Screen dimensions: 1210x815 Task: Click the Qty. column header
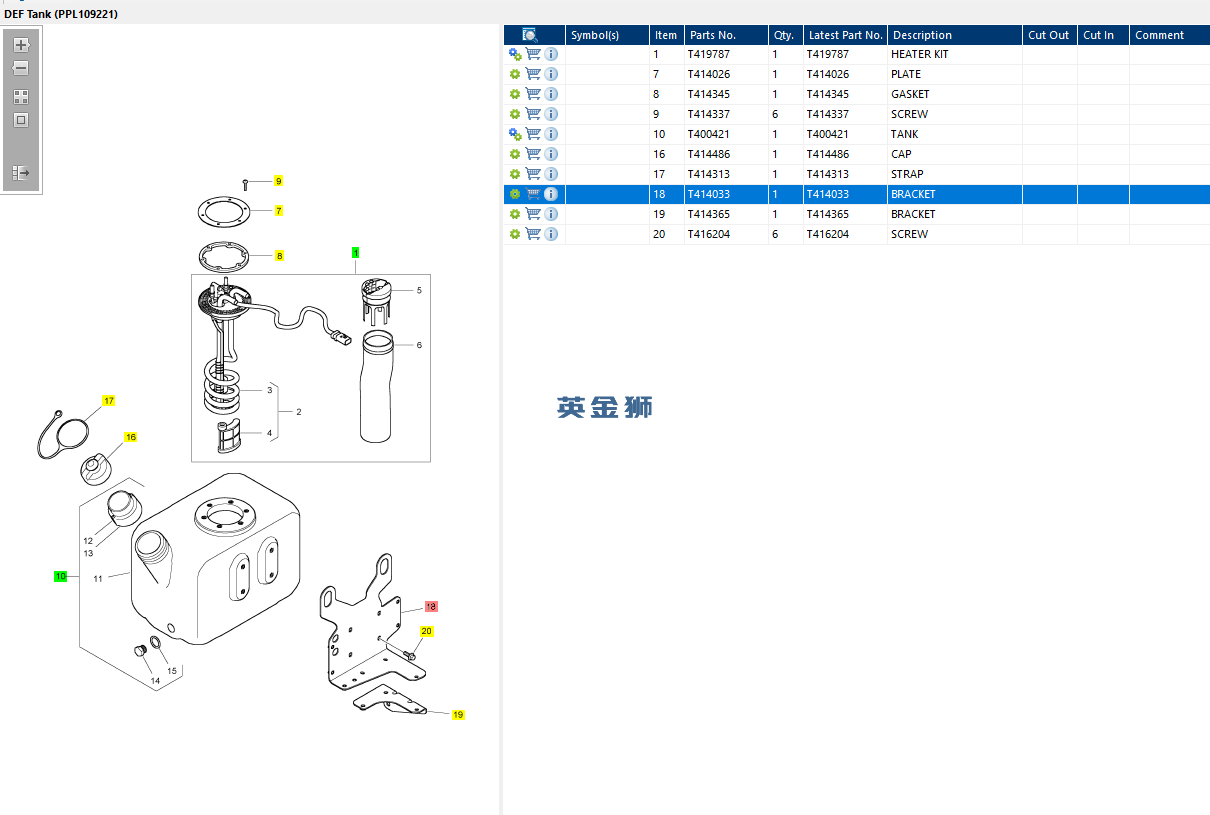click(x=785, y=35)
